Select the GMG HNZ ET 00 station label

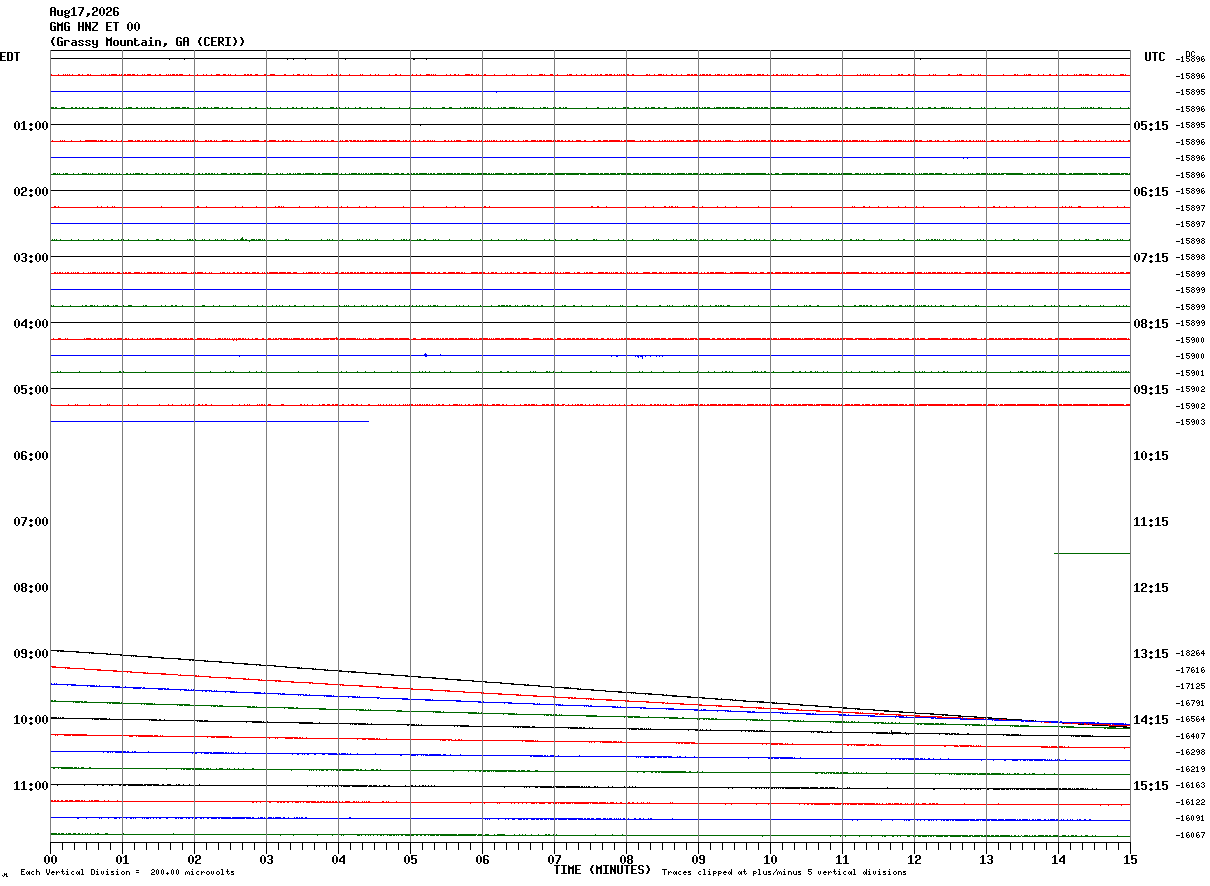[x=95, y=27]
